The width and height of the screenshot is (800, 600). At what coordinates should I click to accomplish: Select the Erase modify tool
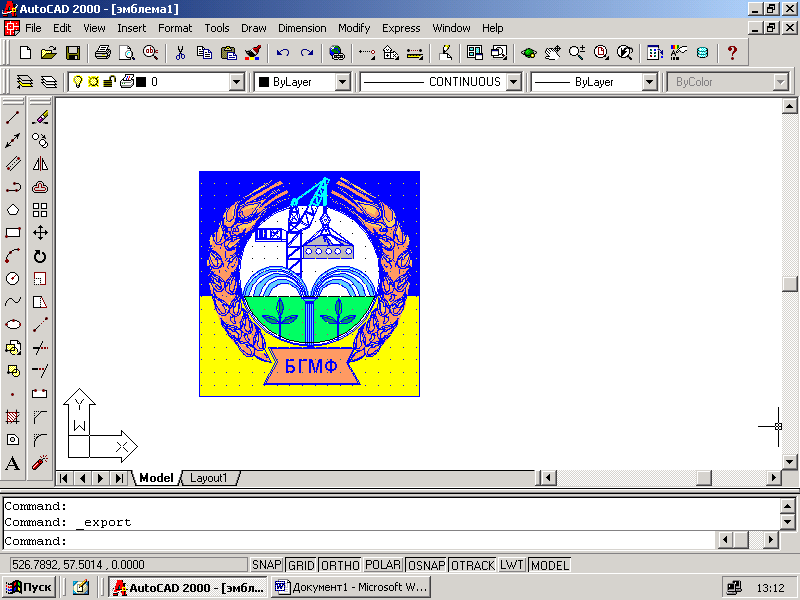click(x=40, y=117)
